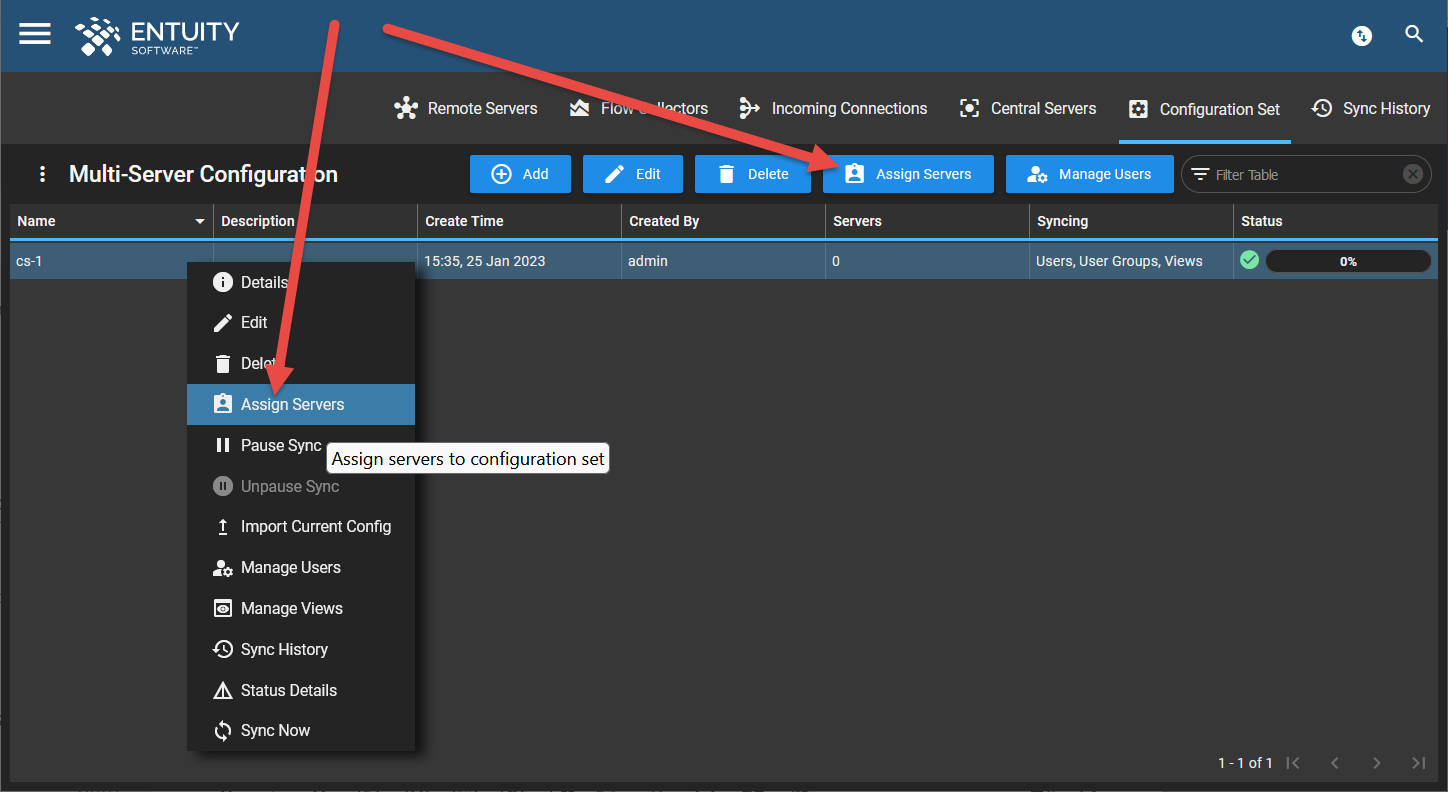Viewport: 1448px width, 792px height.
Task: Click the 15:35, 25 Jan 2023 cell
Action: click(x=519, y=261)
